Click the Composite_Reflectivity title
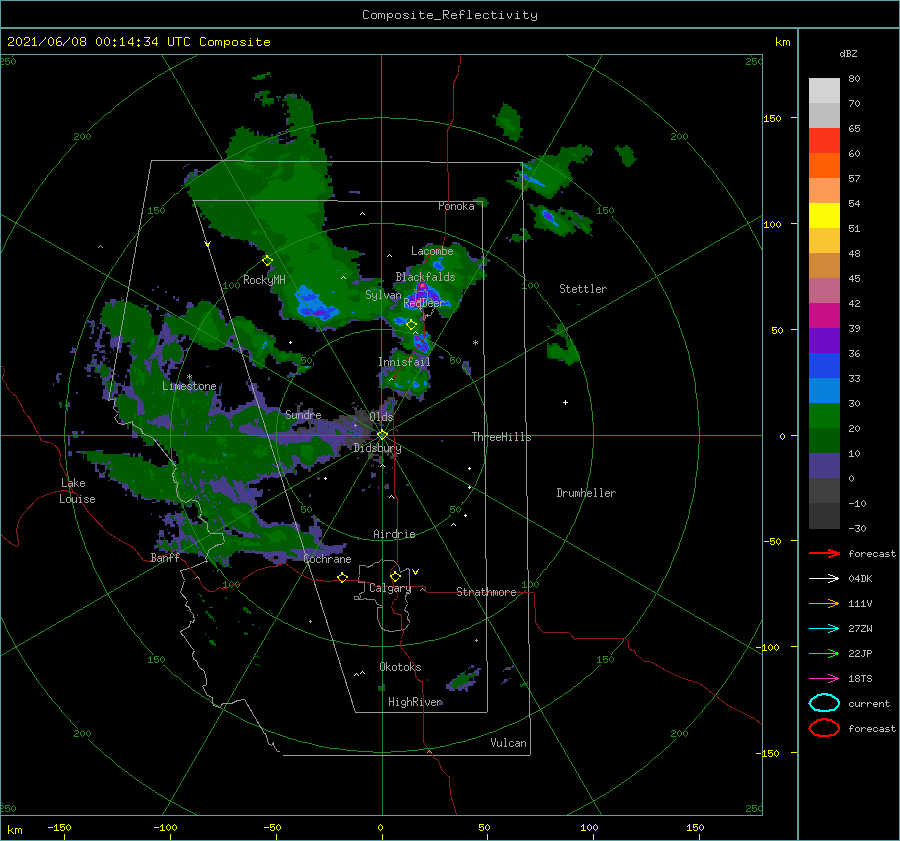The image size is (900, 841). [x=450, y=15]
